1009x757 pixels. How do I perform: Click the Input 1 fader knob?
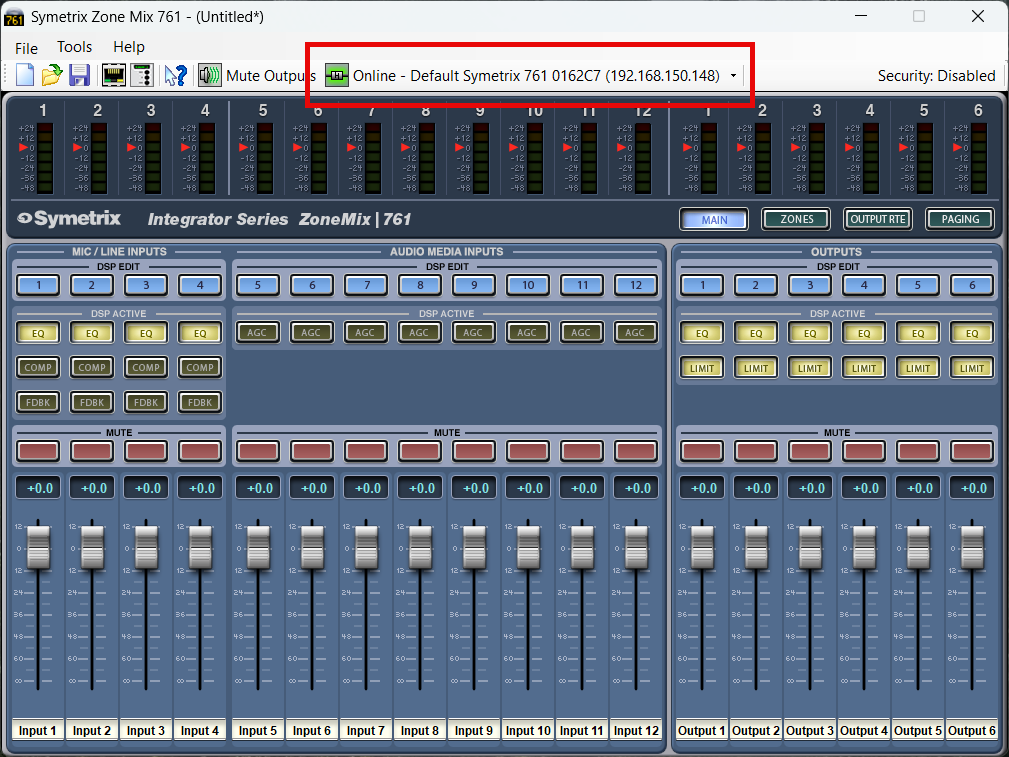tap(38, 547)
